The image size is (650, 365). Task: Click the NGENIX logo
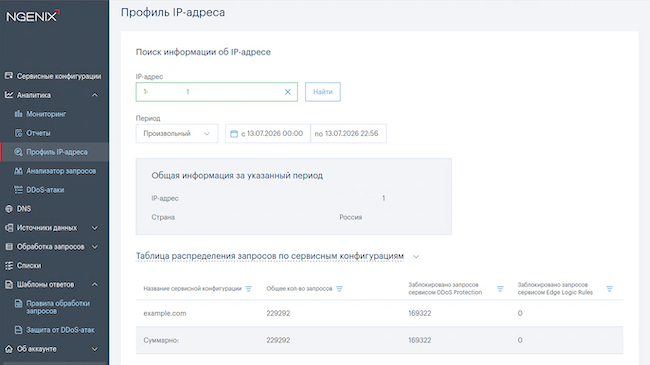coord(33,16)
